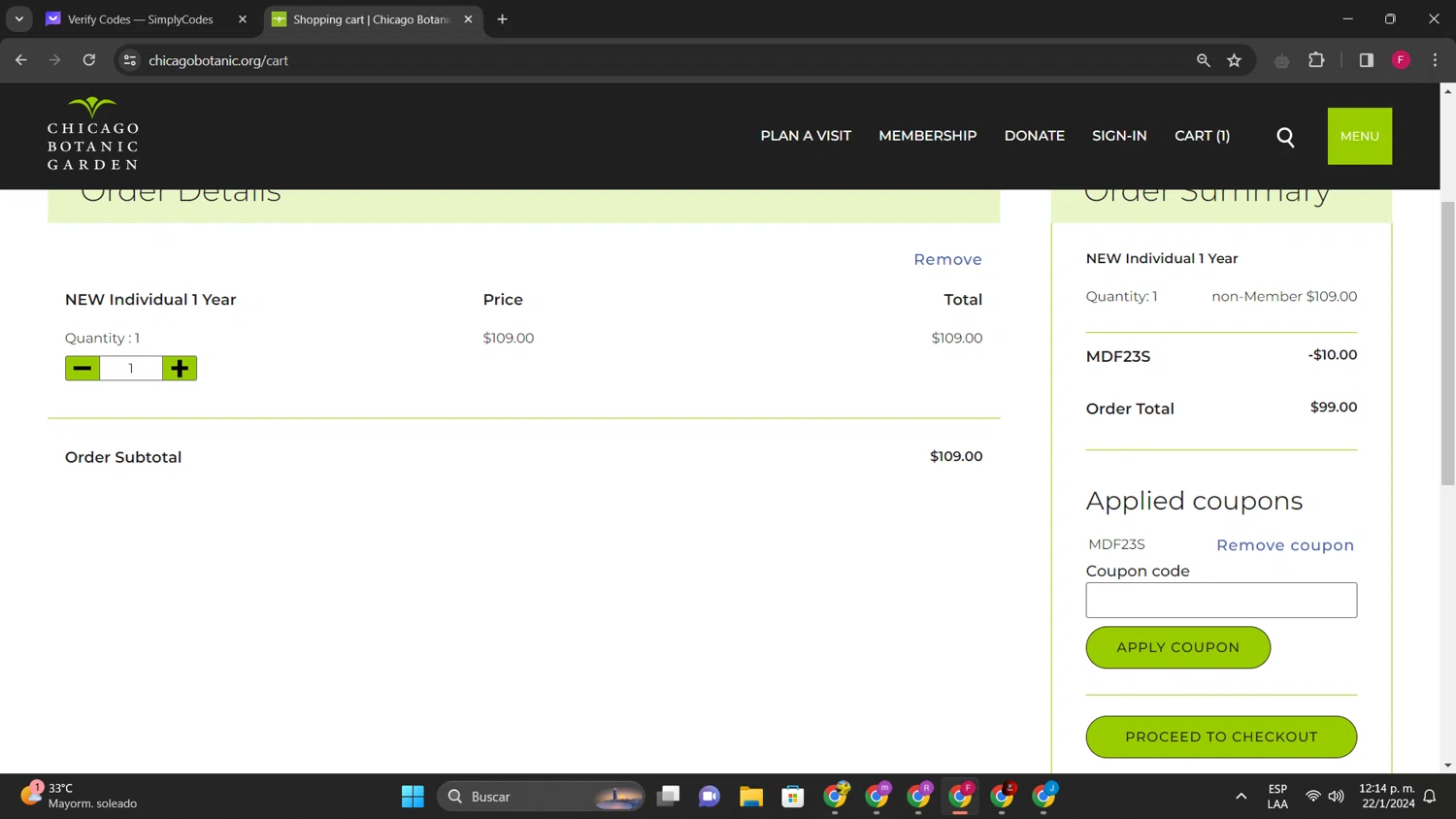Click the NEW Individual 1 Year order details heading
This screenshot has width=1456, height=819.
tap(150, 300)
